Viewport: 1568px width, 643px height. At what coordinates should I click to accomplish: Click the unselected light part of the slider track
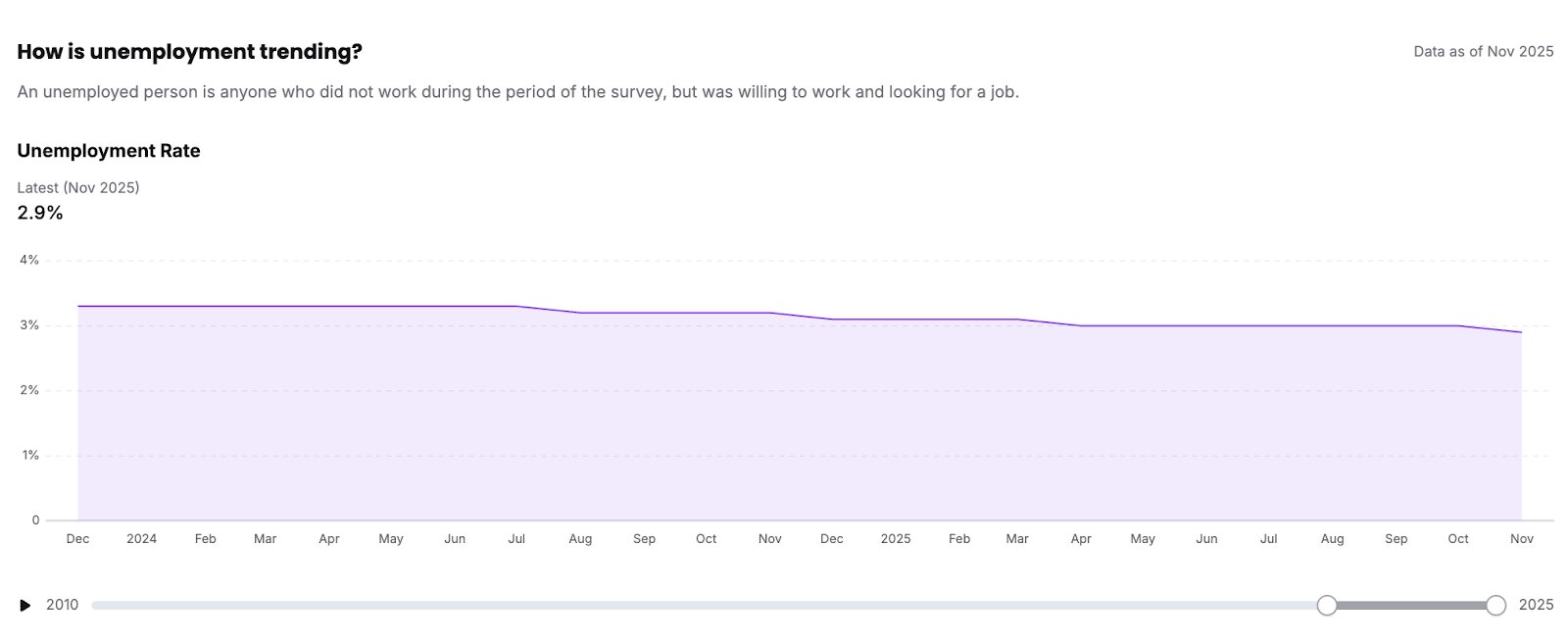click(686, 606)
